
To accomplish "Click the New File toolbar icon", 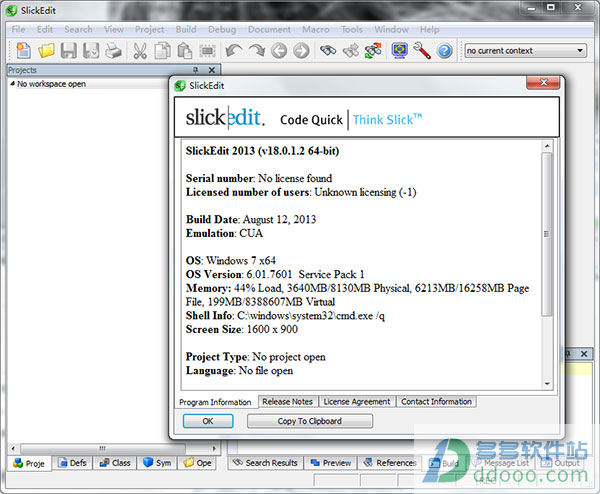I will click(23, 51).
